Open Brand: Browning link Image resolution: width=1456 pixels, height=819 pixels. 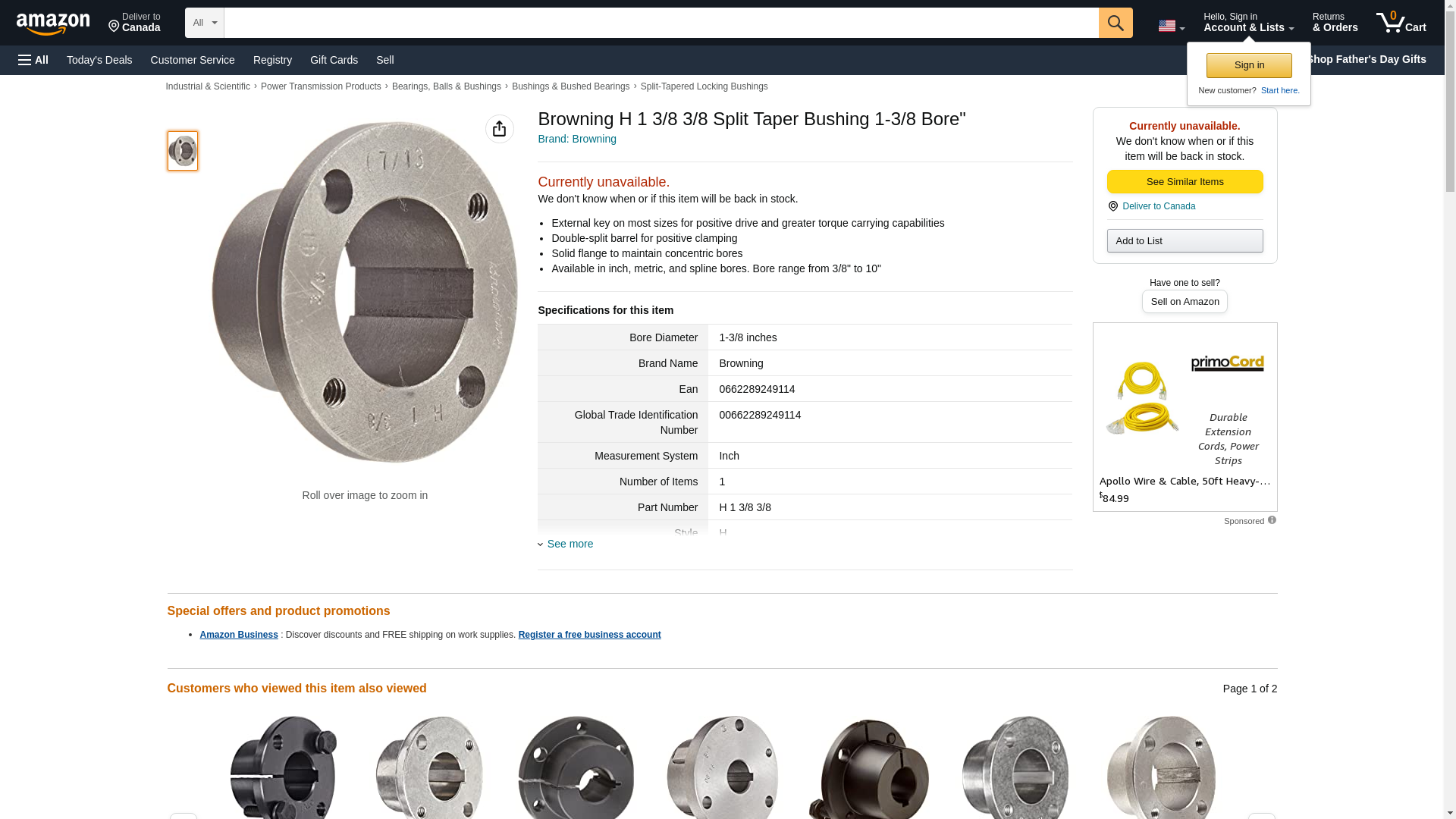(x=577, y=139)
